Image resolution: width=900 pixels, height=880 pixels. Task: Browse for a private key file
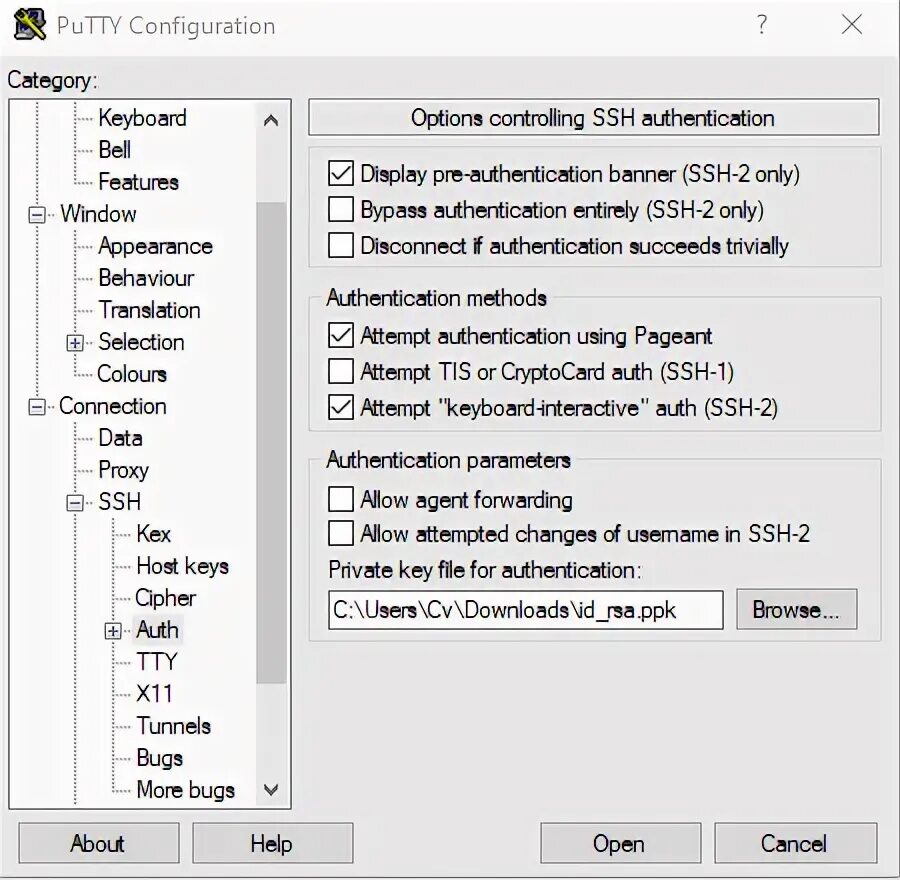pyautogui.click(x=797, y=609)
